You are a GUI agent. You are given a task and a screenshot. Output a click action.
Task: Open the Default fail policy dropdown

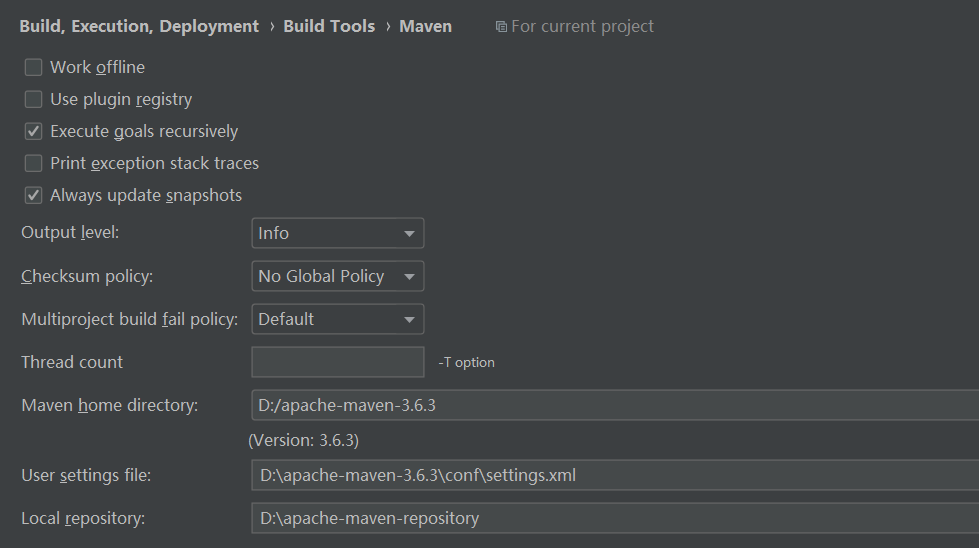338,320
